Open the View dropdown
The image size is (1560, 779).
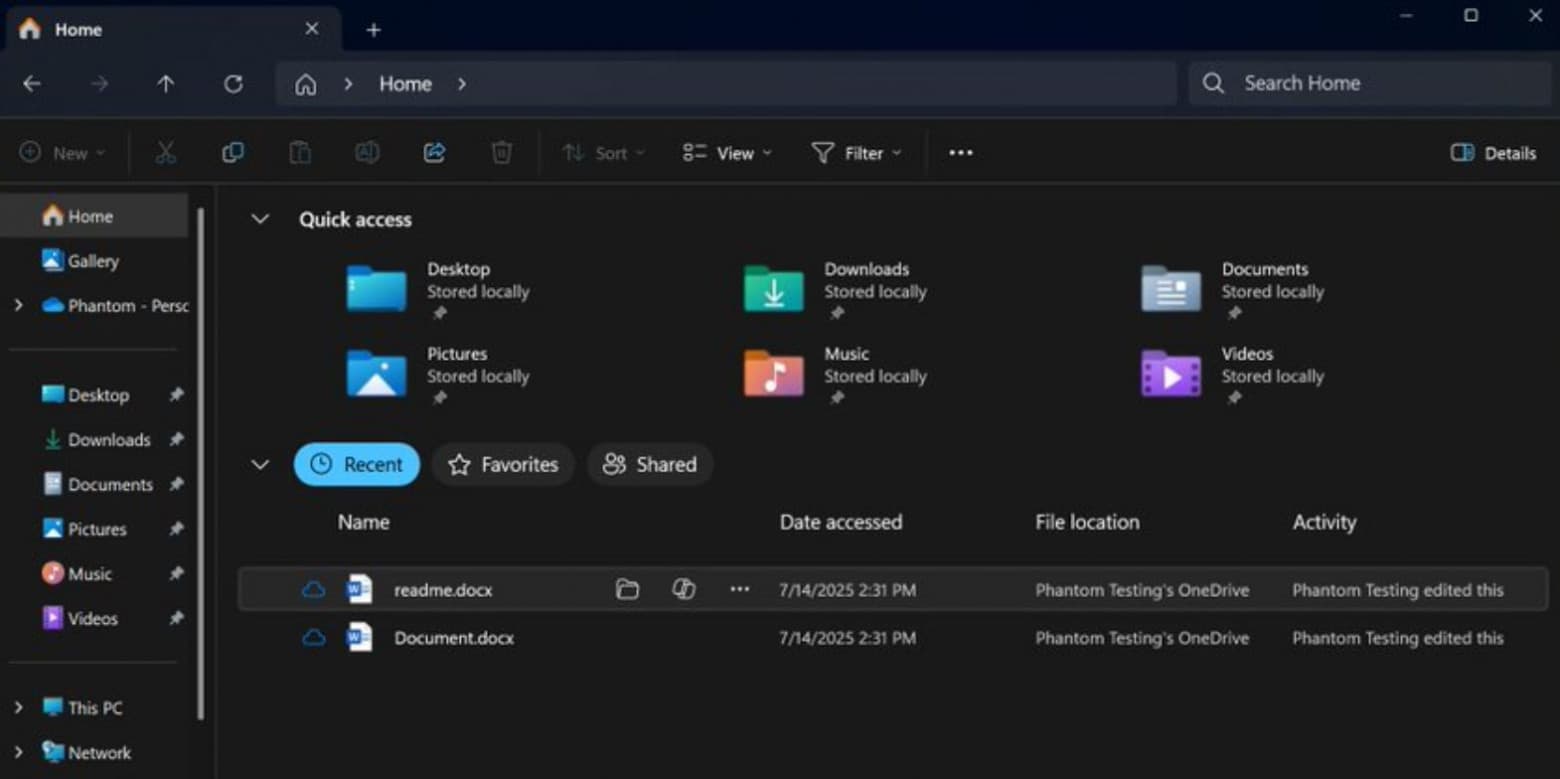click(727, 153)
